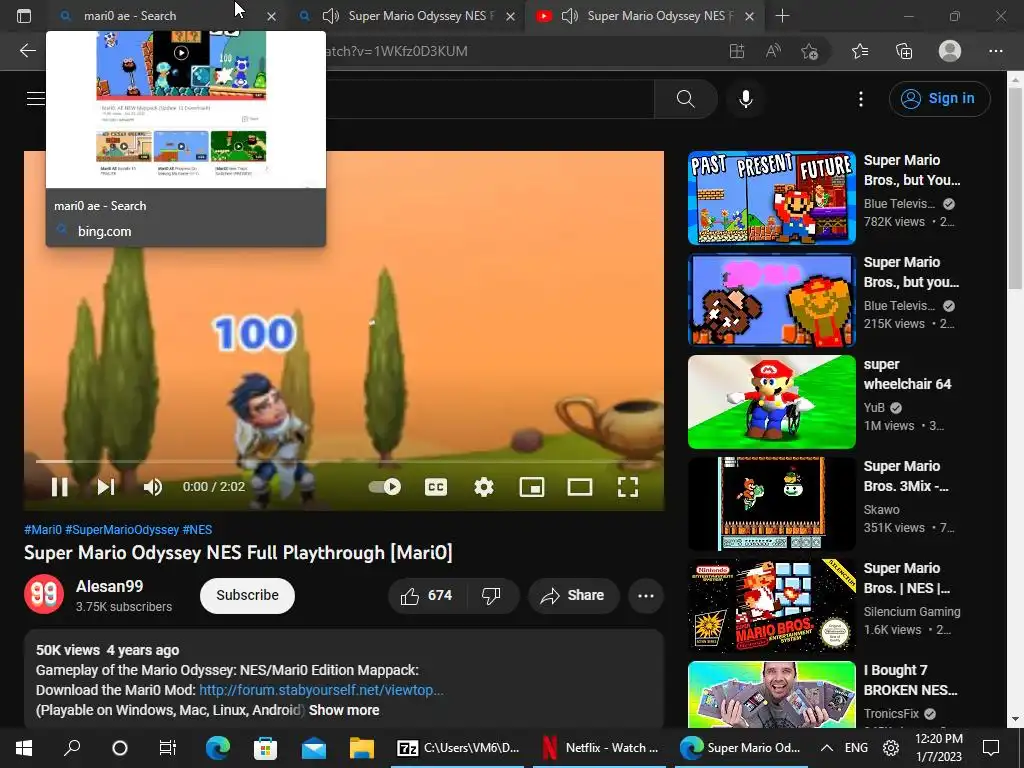Open the Alesan99 channel name

(110, 586)
